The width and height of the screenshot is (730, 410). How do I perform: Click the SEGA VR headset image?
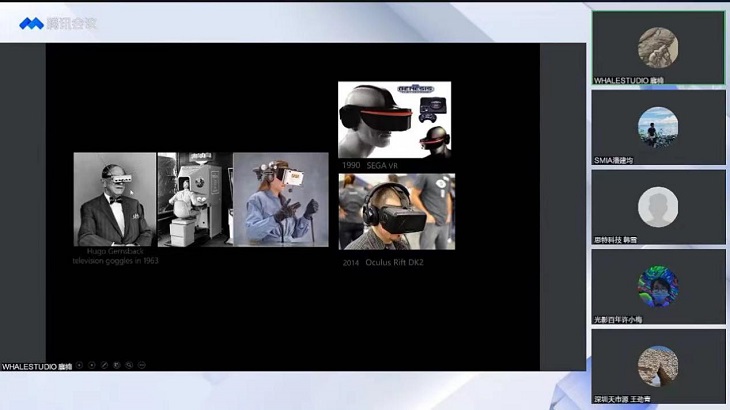(x=394, y=119)
